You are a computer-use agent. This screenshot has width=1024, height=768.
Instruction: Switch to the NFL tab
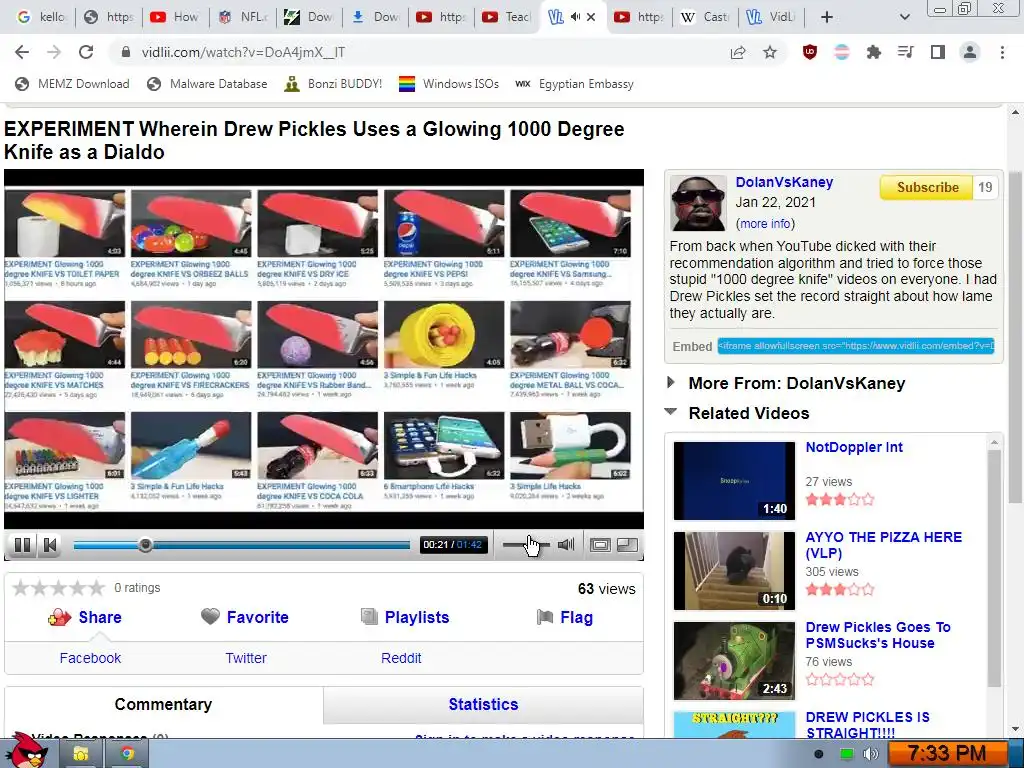coord(243,17)
